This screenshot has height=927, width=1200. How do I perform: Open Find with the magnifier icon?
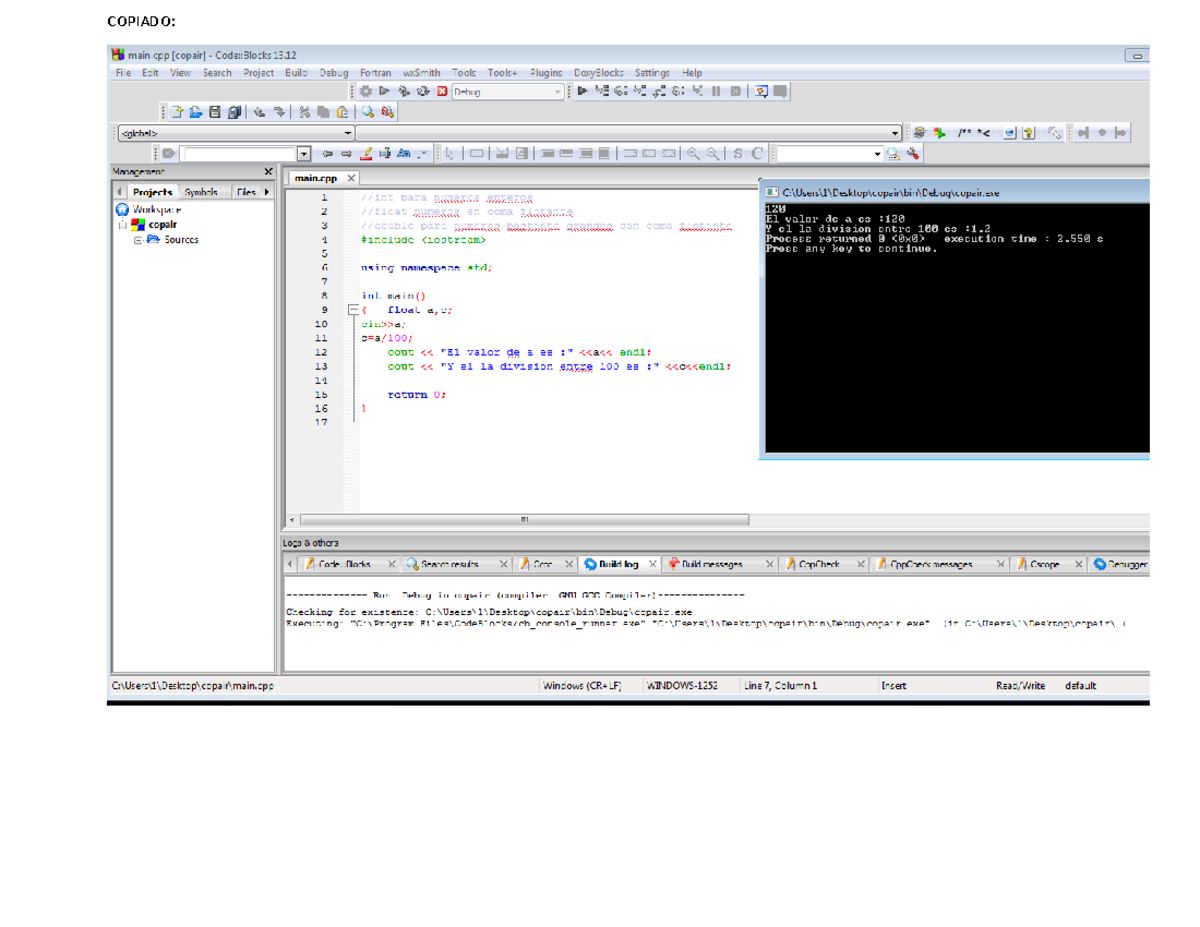367,111
